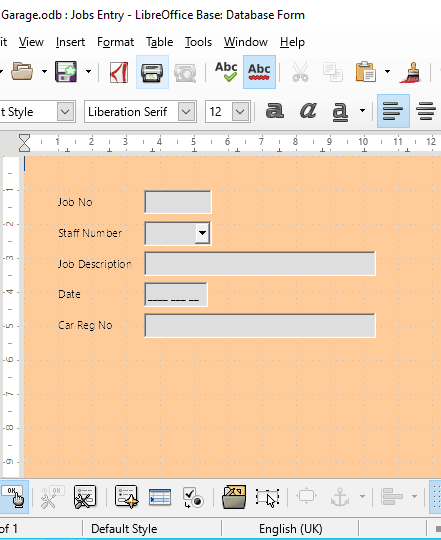The width and height of the screenshot is (441, 540).
Task: Open the Window menu
Action: coord(246,42)
